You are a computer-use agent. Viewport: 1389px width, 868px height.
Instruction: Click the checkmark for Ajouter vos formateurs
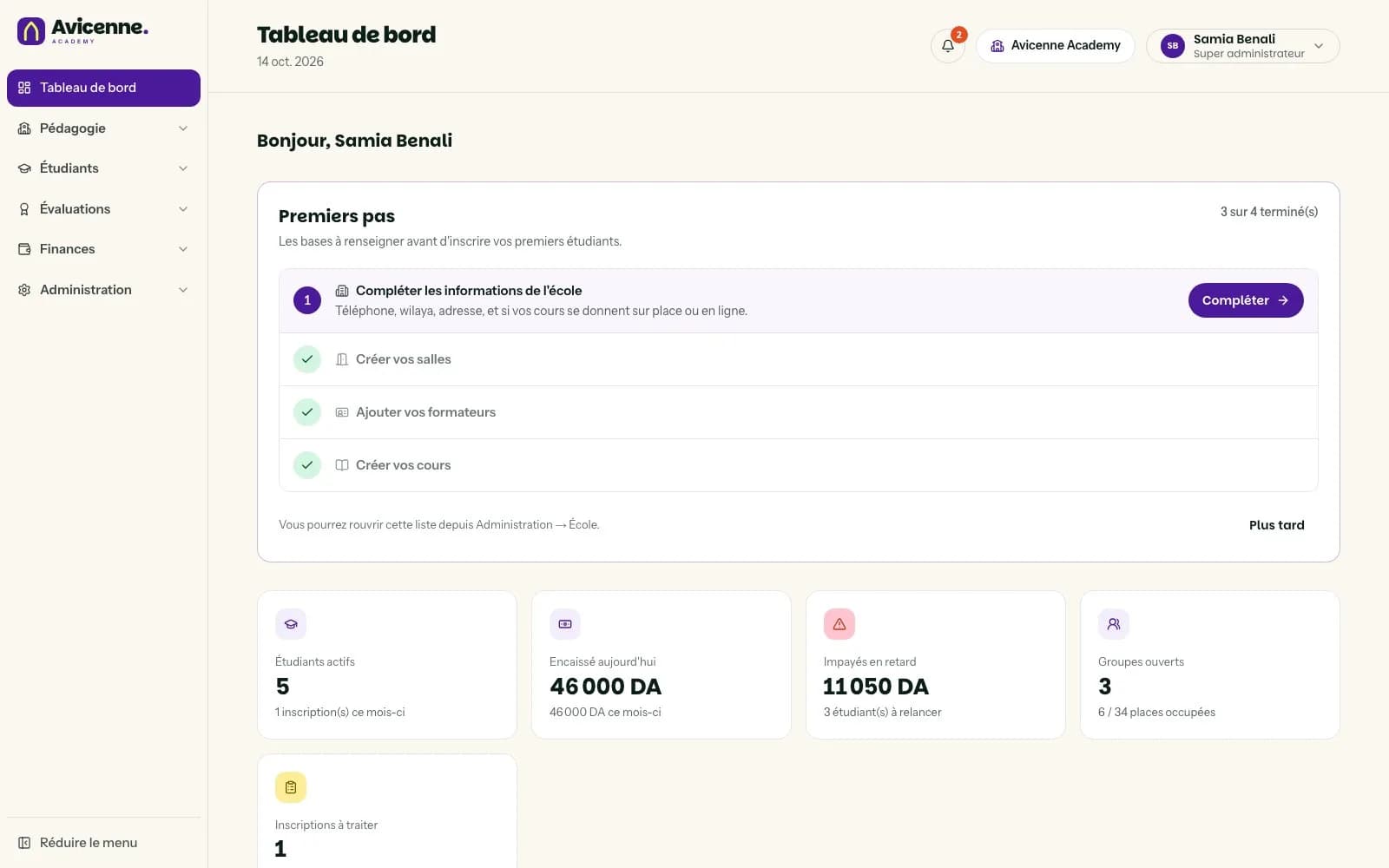(307, 412)
